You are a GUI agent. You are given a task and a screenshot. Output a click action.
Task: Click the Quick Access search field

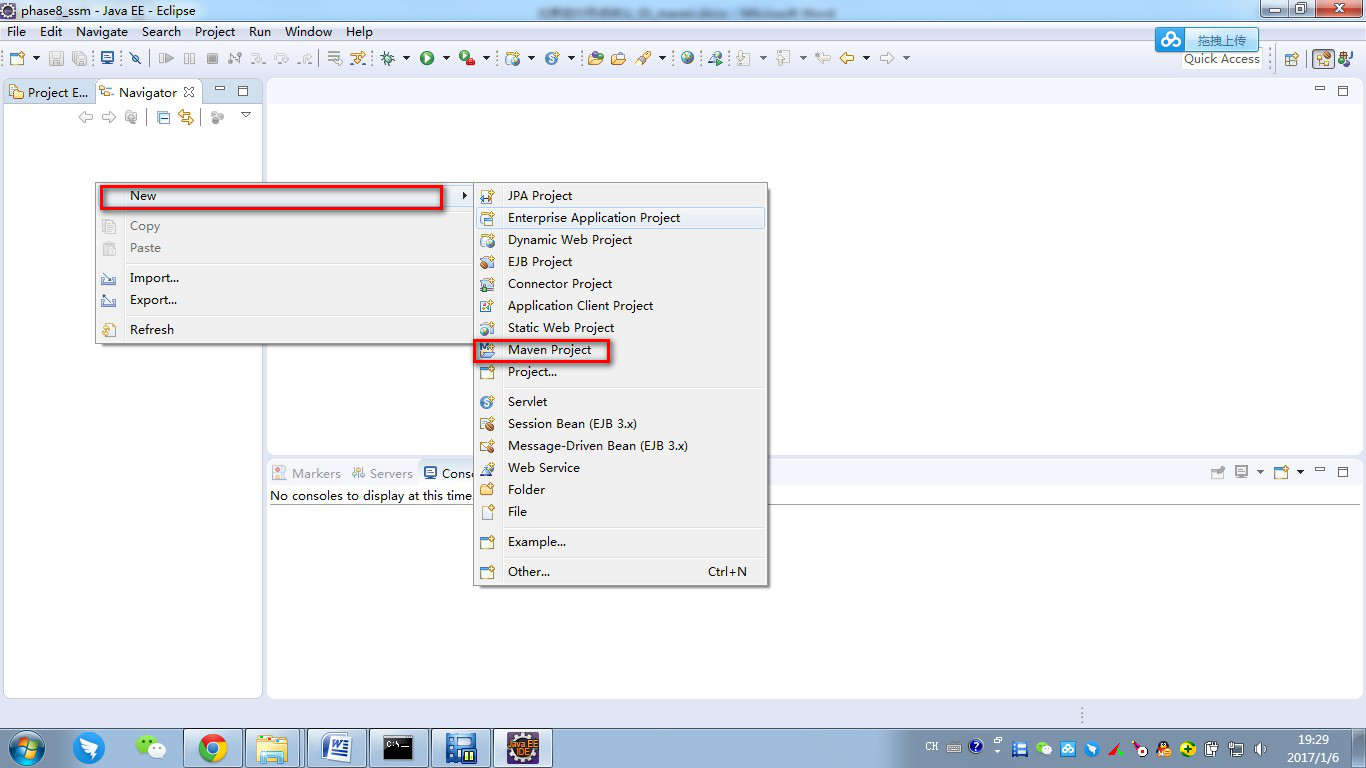click(1221, 59)
